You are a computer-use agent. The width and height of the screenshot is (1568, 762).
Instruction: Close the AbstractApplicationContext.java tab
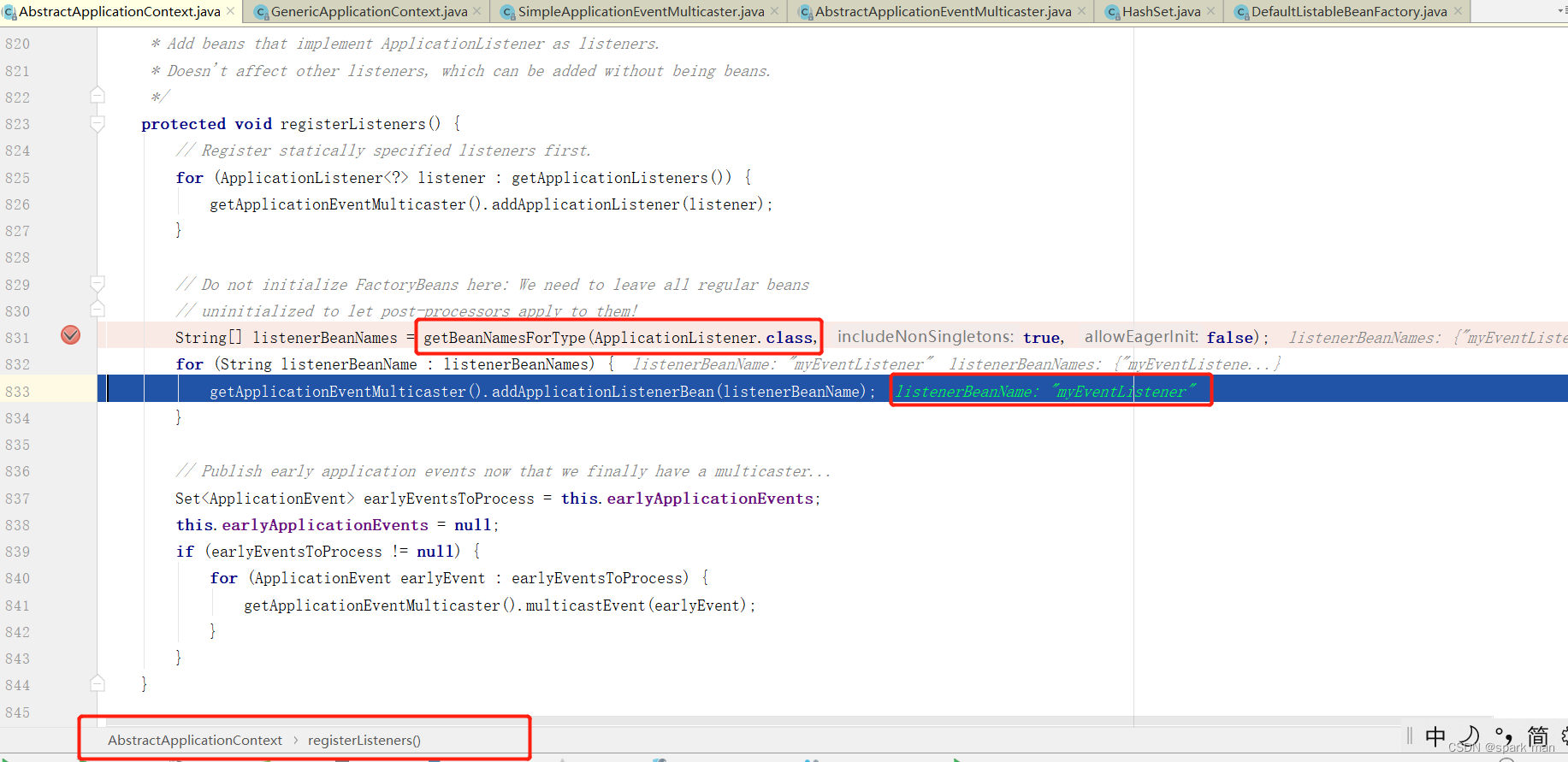point(230,11)
